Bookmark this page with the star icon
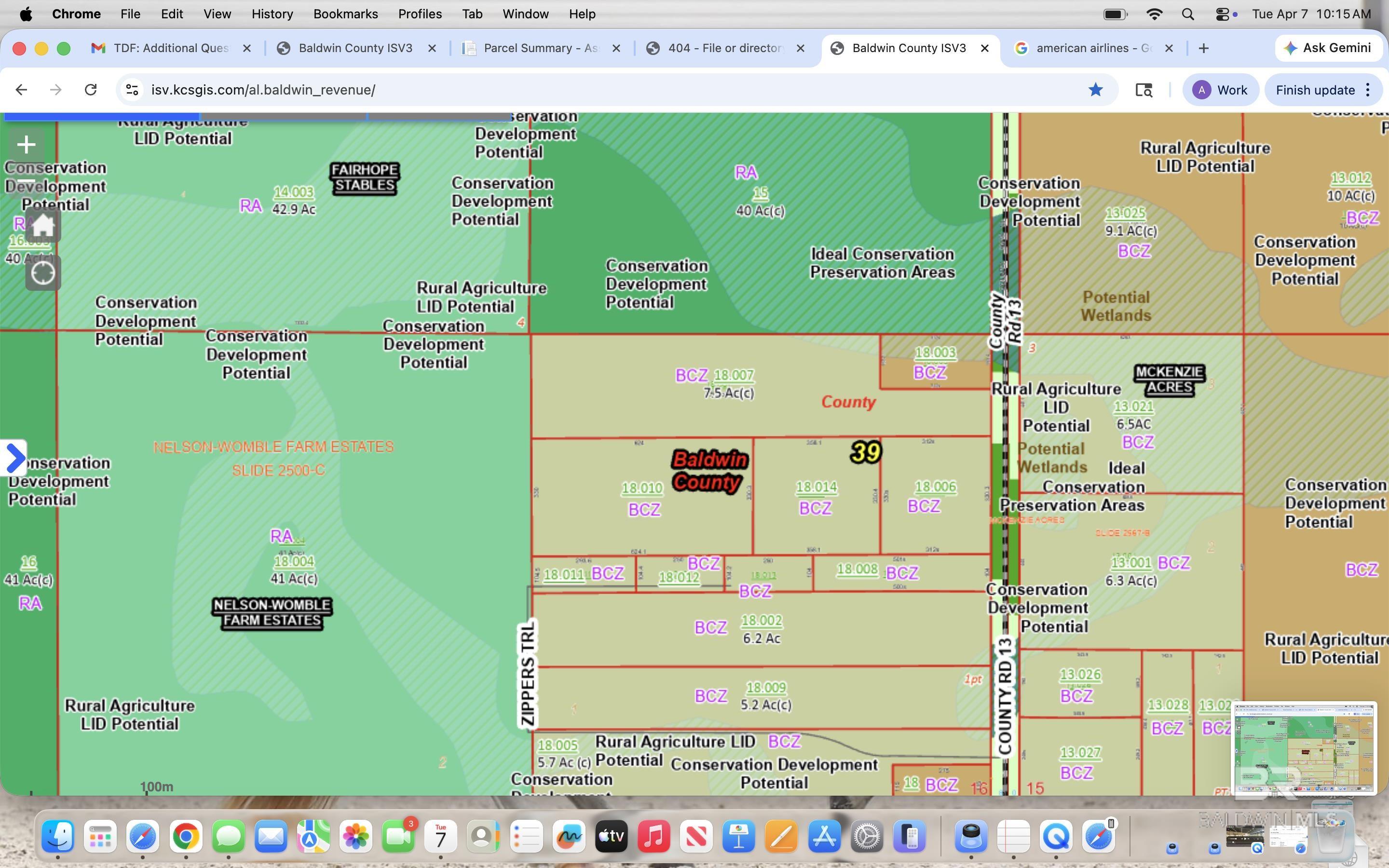 click(x=1095, y=90)
